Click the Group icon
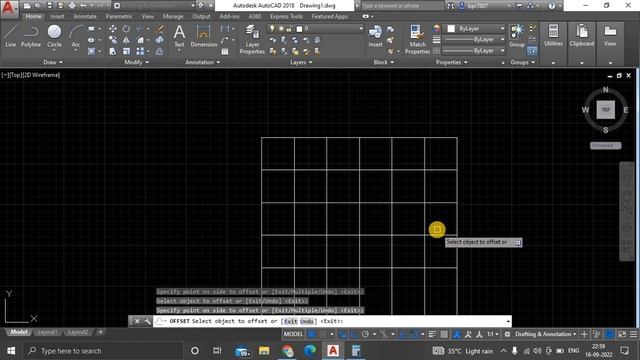This screenshot has width=640, height=360. coord(517,36)
